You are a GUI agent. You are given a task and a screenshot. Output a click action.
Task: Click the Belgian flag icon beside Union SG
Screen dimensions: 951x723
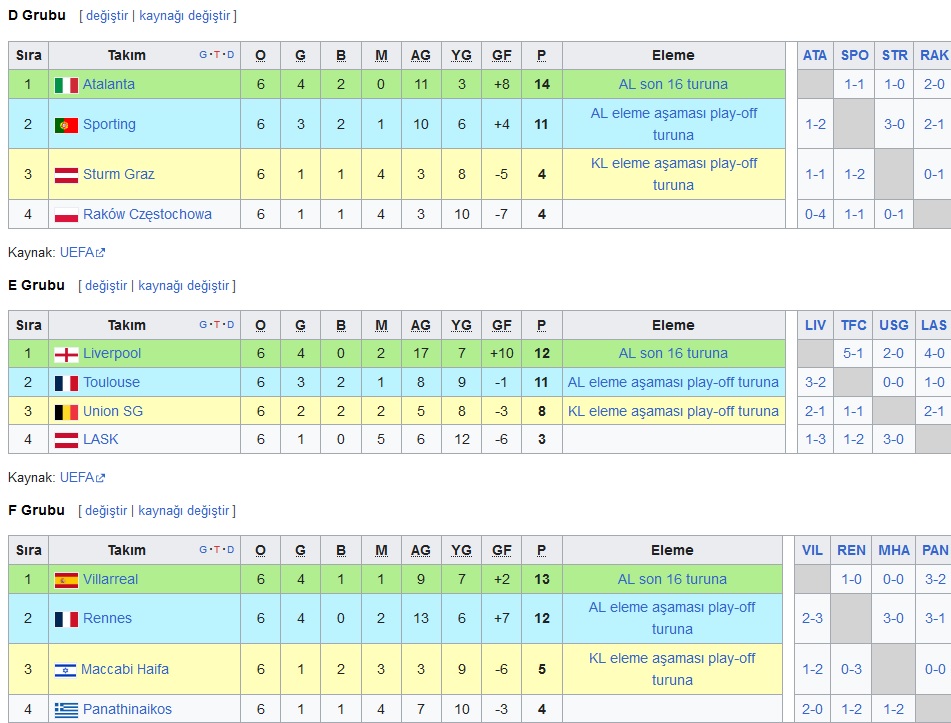(66, 412)
